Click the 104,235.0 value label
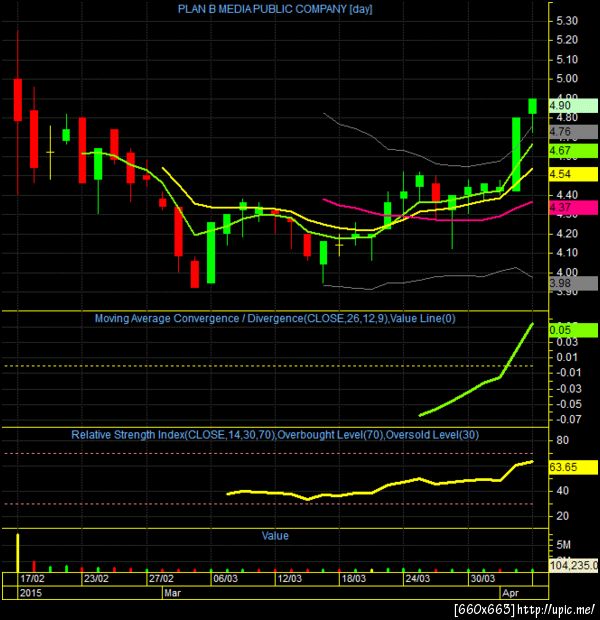This screenshot has height=620, width=600. click(573, 565)
